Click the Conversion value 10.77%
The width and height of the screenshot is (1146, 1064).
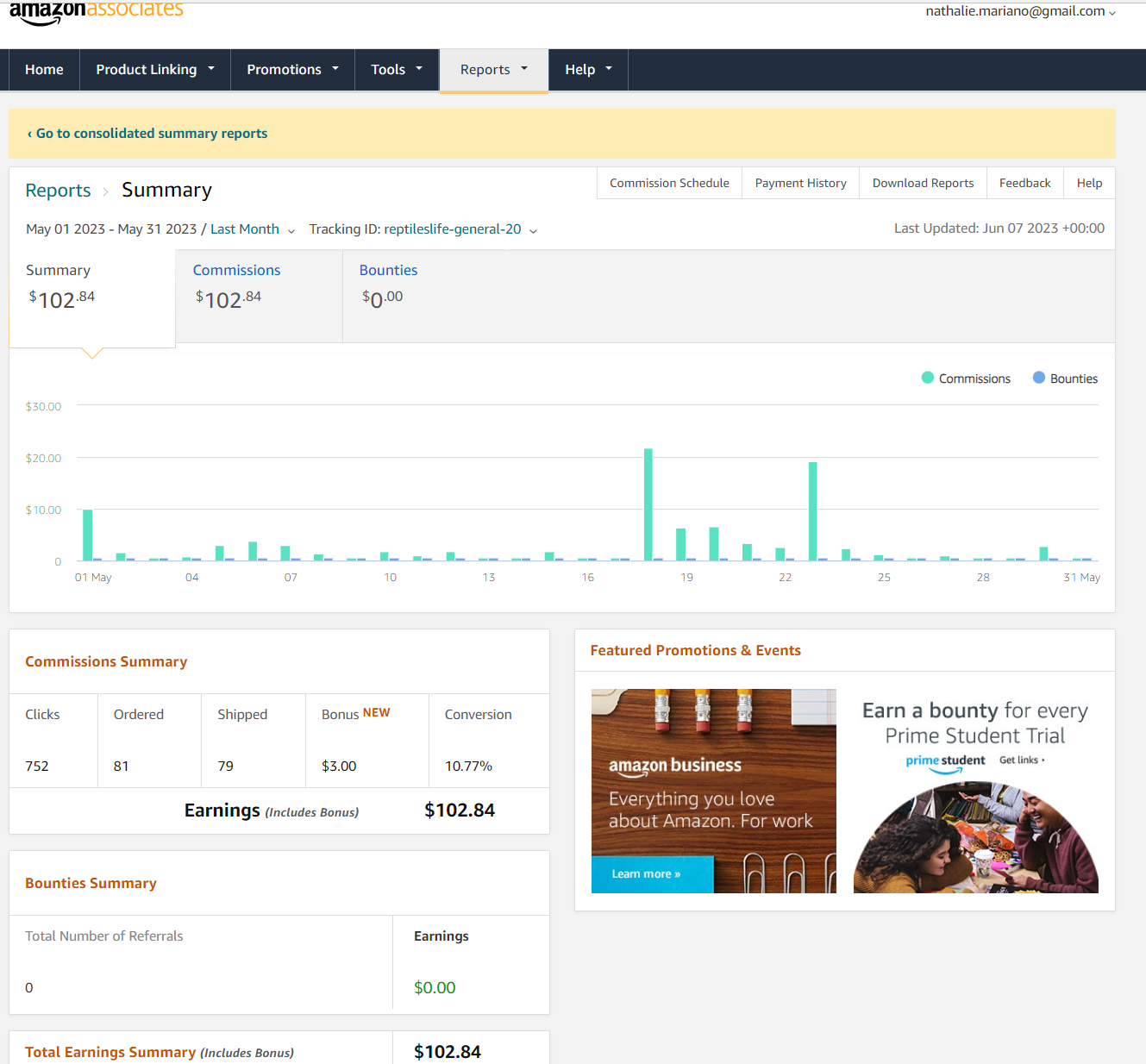pyautogui.click(x=468, y=767)
